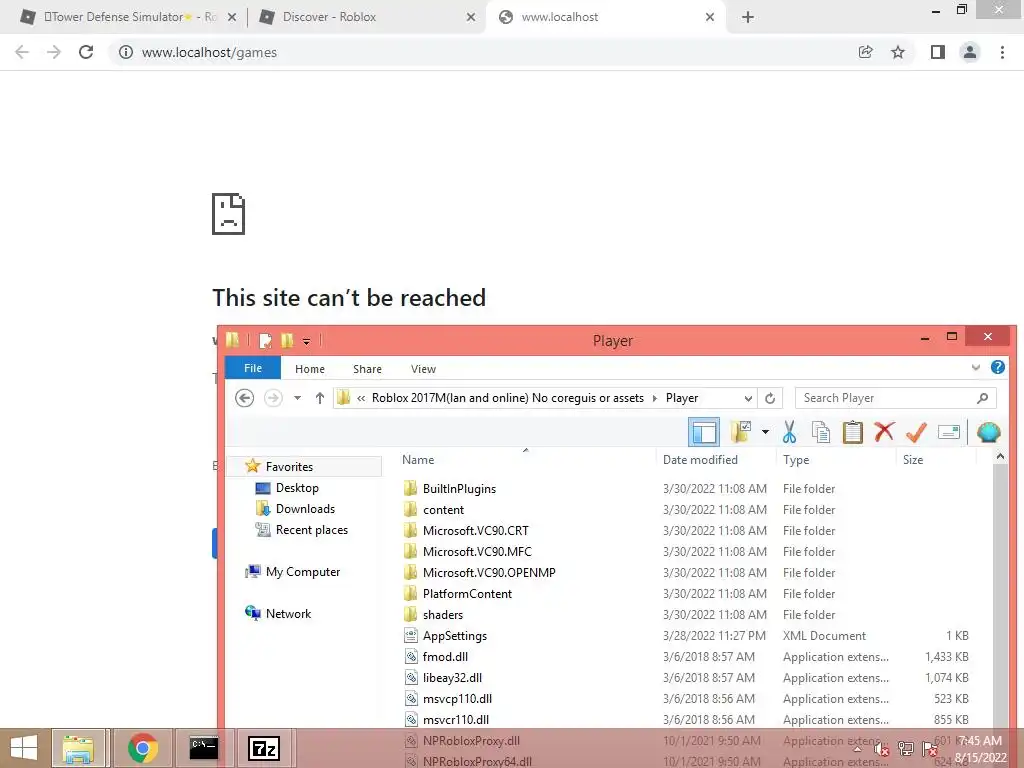Click the Rename icon in toolbar

[948, 432]
